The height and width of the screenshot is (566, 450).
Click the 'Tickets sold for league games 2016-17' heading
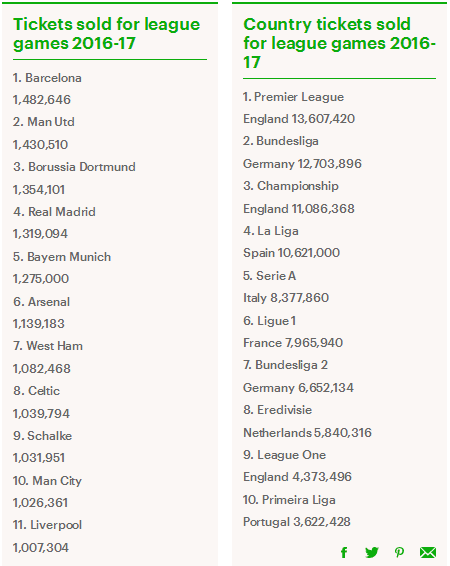(x=106, y=34)
